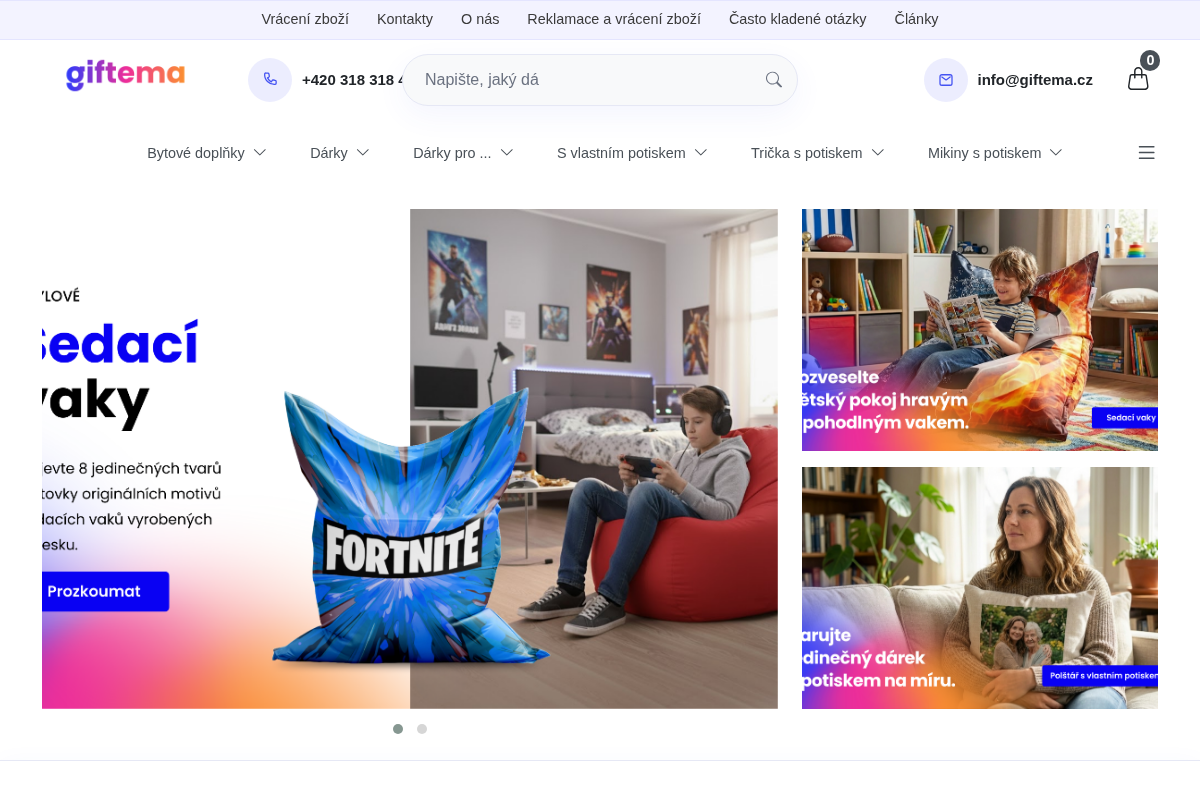The height and width of the screenshot is (800, 1200).
Task: Open the shopping bag cart
Action: point(1138,79)
